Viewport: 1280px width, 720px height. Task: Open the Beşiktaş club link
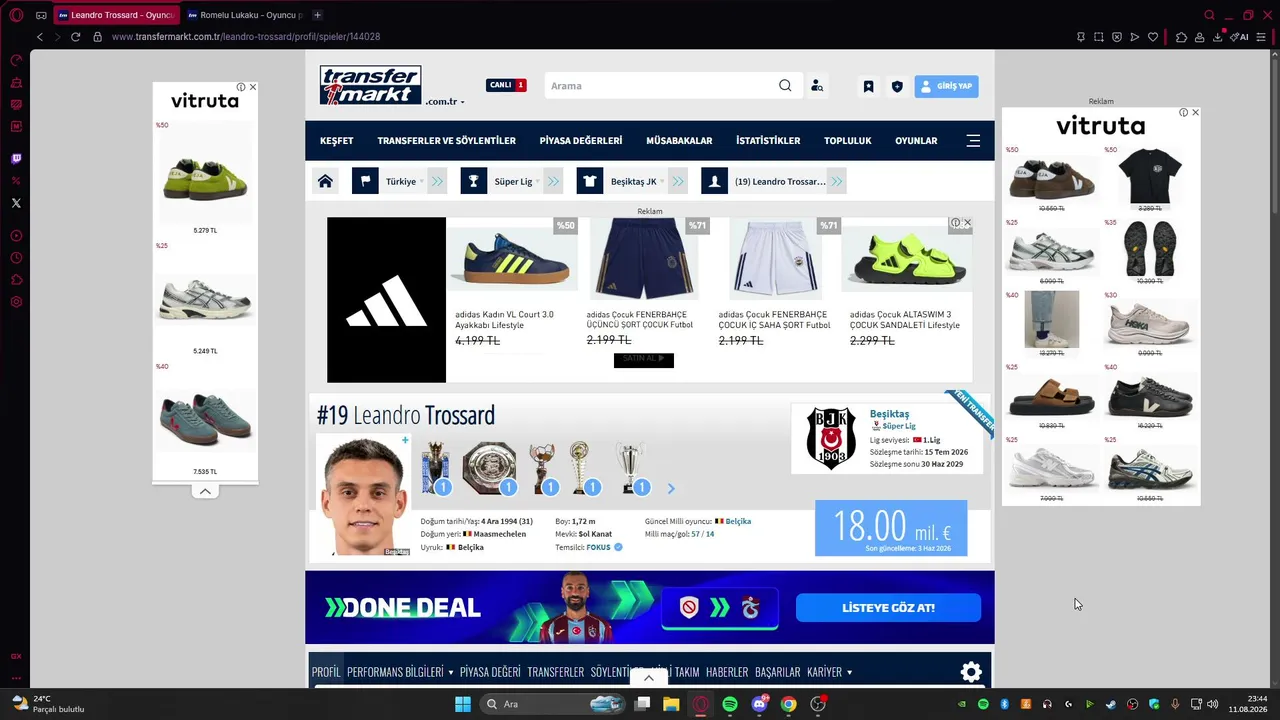[x=889, y=414]
